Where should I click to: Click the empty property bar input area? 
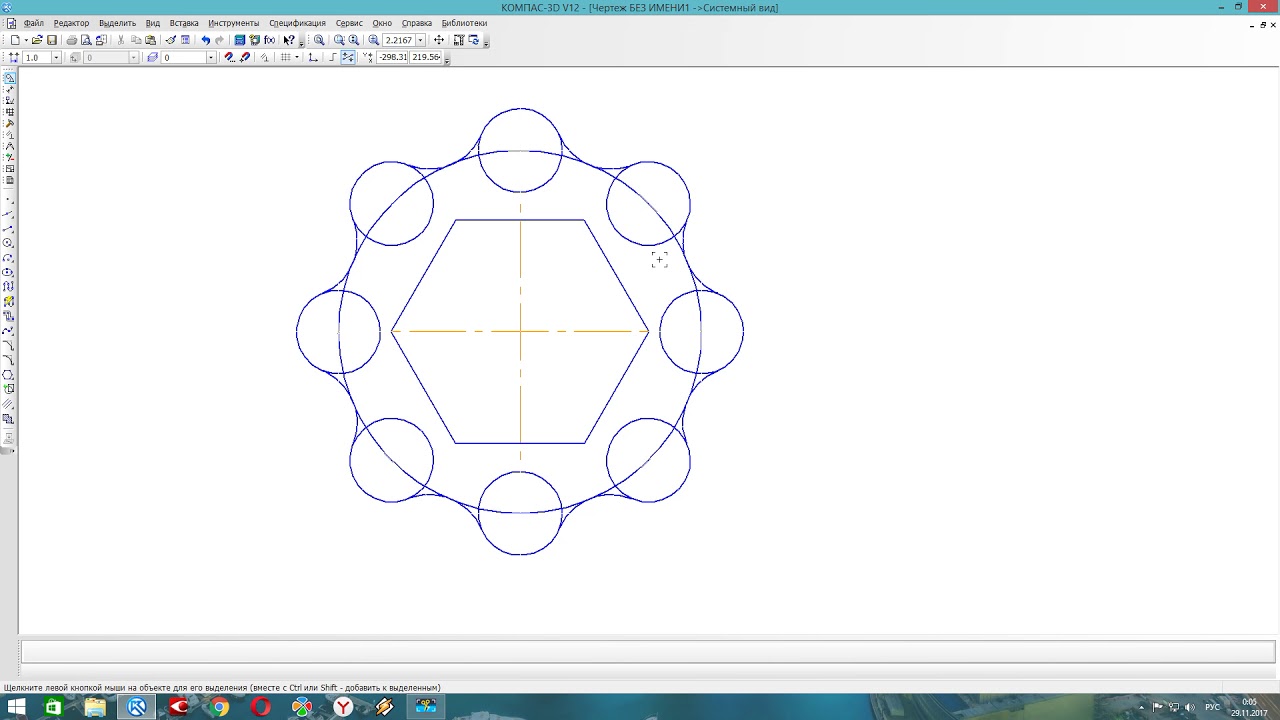(648, 652)
